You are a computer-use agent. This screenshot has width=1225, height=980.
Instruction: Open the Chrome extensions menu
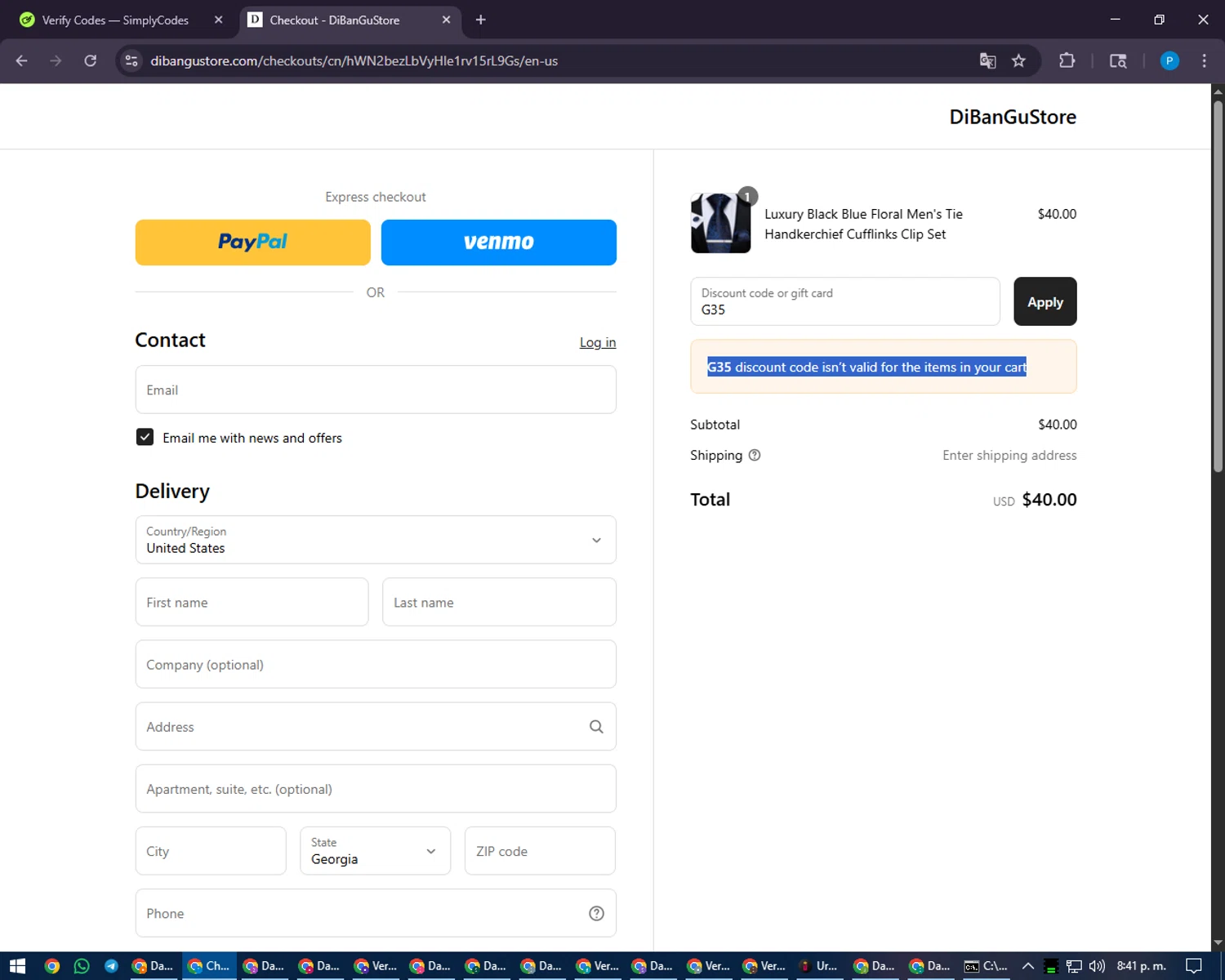pyautogui.click(x=1067, y=60)
